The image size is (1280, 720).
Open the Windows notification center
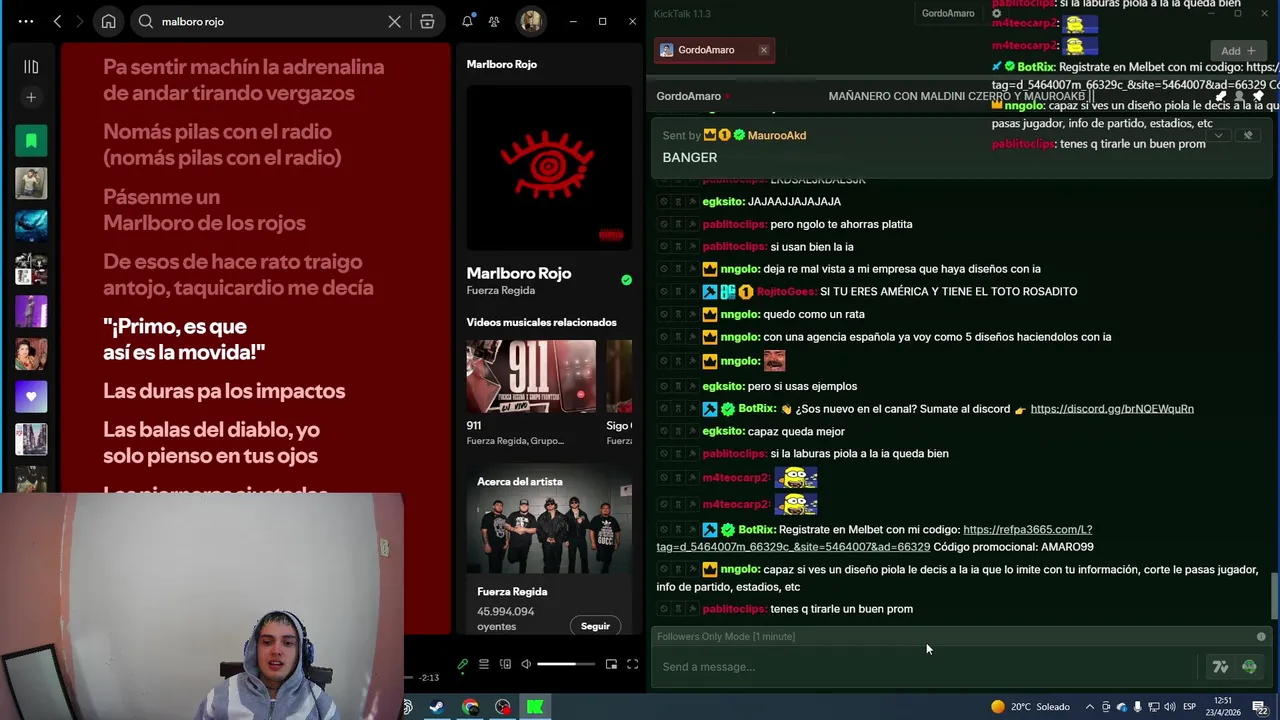point(1260,707)
